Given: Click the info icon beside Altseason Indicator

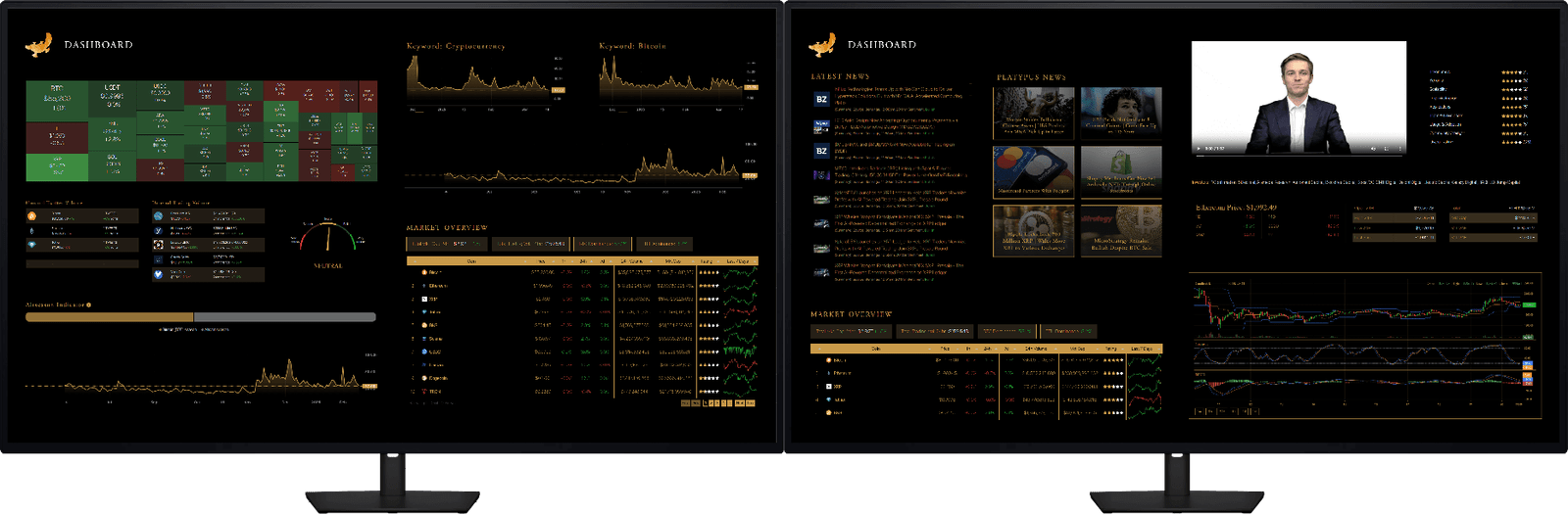Looking at the screenshot, I should click(x=89, y=305).
